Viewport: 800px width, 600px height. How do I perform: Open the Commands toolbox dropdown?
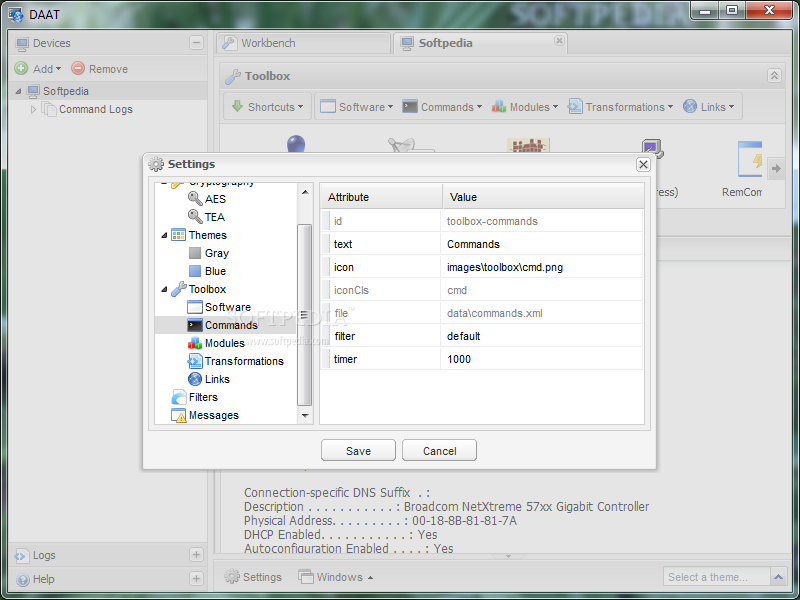tap(442, 107)
